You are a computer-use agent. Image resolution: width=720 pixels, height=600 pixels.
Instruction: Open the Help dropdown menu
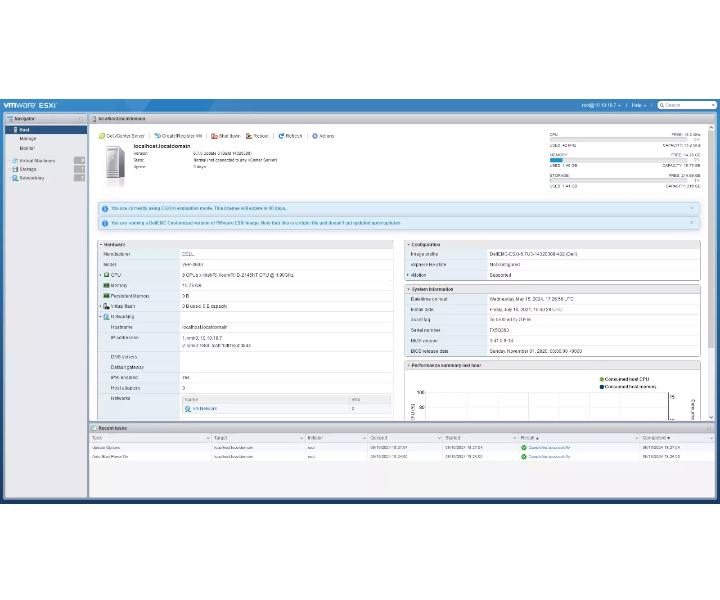coord(638,105)
